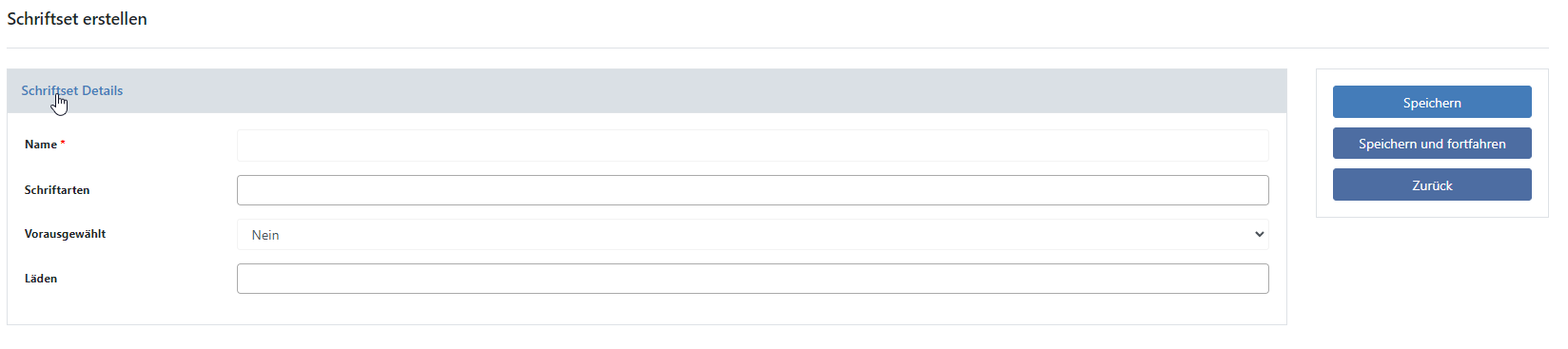Click empty space below the Läden row

tap(647, 310)
